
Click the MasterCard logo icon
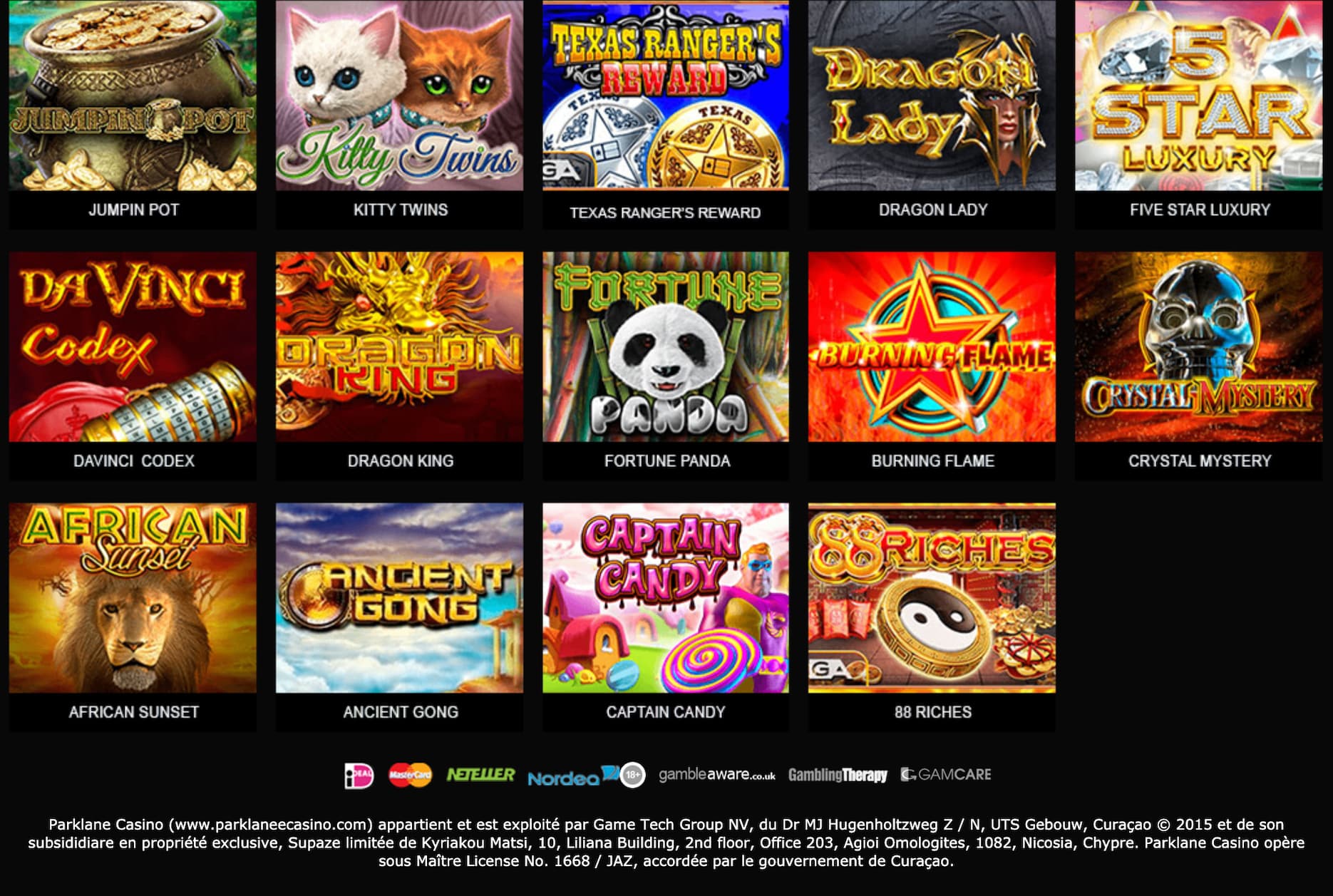[x=410, y=775]
